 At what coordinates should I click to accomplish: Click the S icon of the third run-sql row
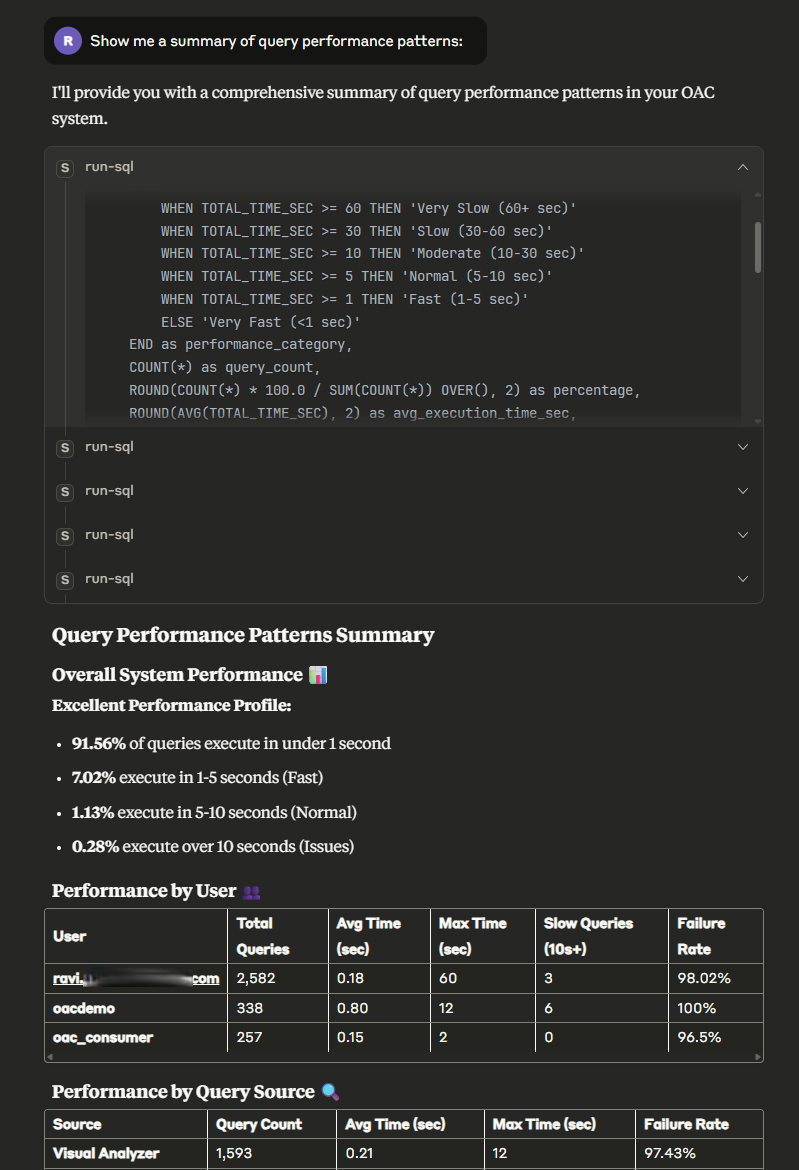coord(66,492)
